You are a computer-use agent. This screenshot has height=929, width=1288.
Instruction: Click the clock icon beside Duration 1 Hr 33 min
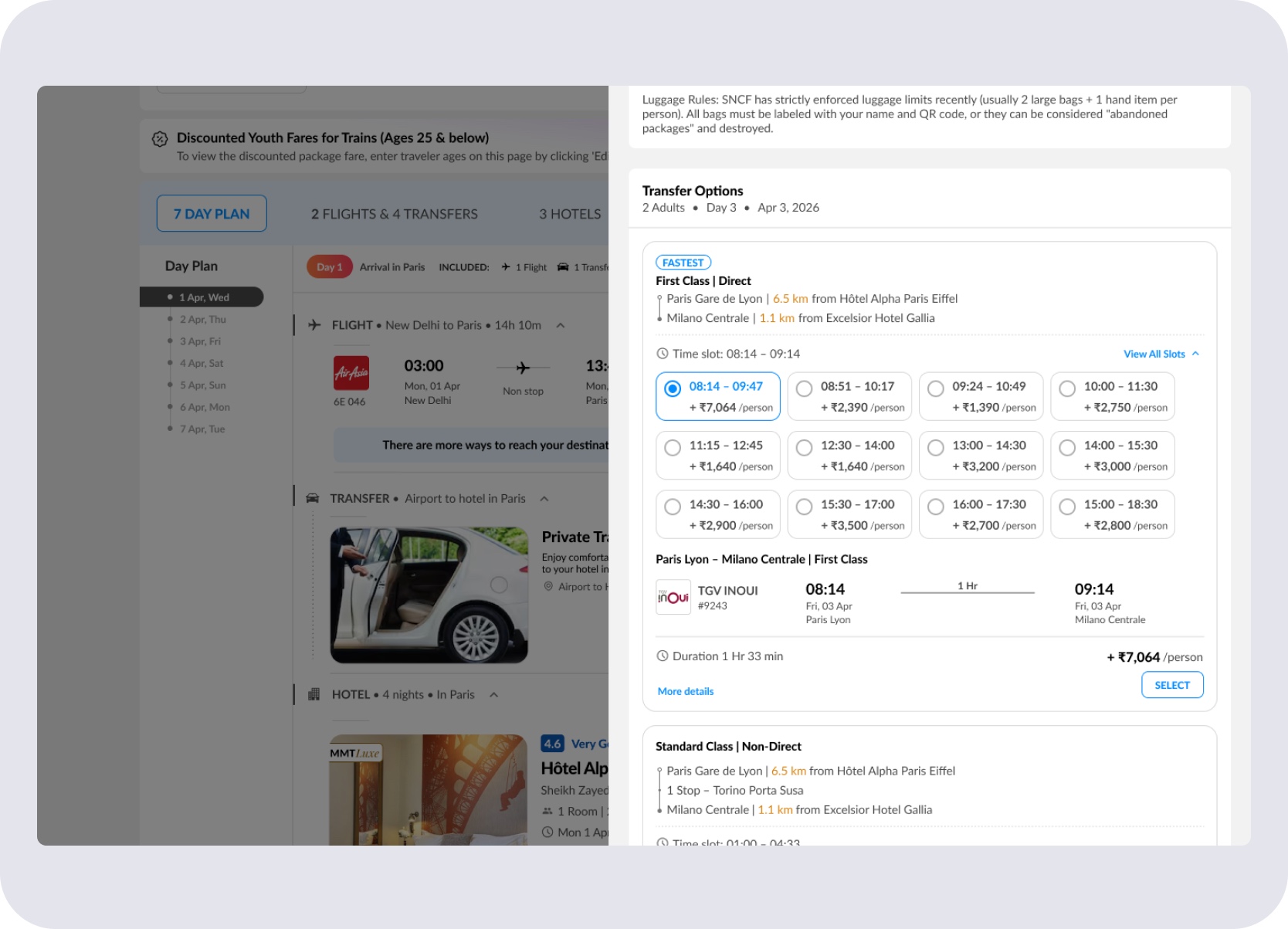coord(662,656)
